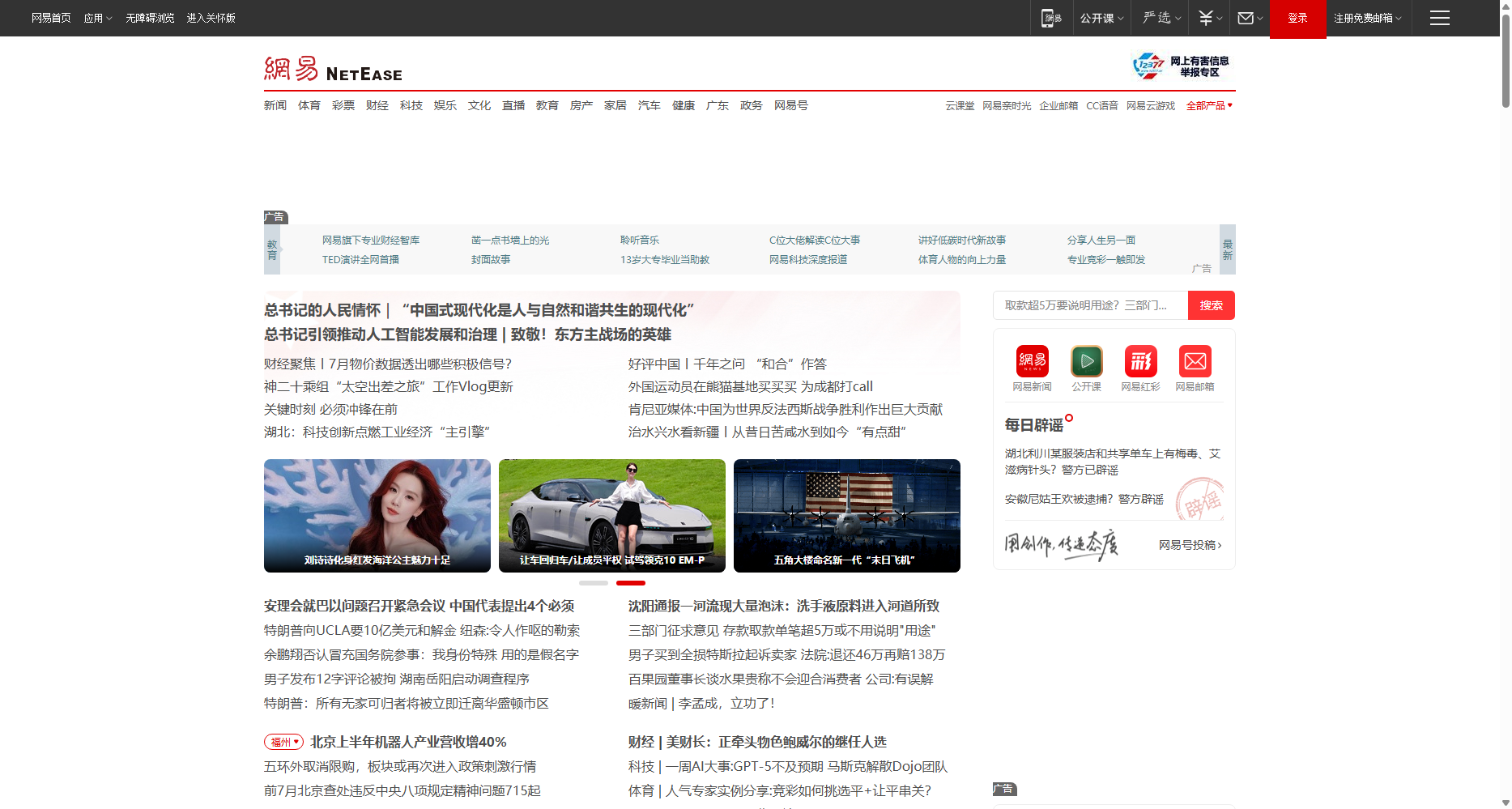Open the 财经 navigation tab

pos(377,105)
